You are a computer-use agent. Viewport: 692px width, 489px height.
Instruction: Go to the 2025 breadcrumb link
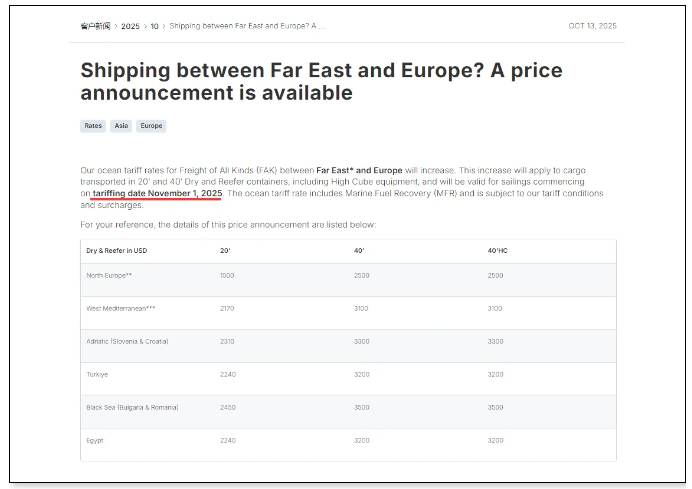coord(130,26)
